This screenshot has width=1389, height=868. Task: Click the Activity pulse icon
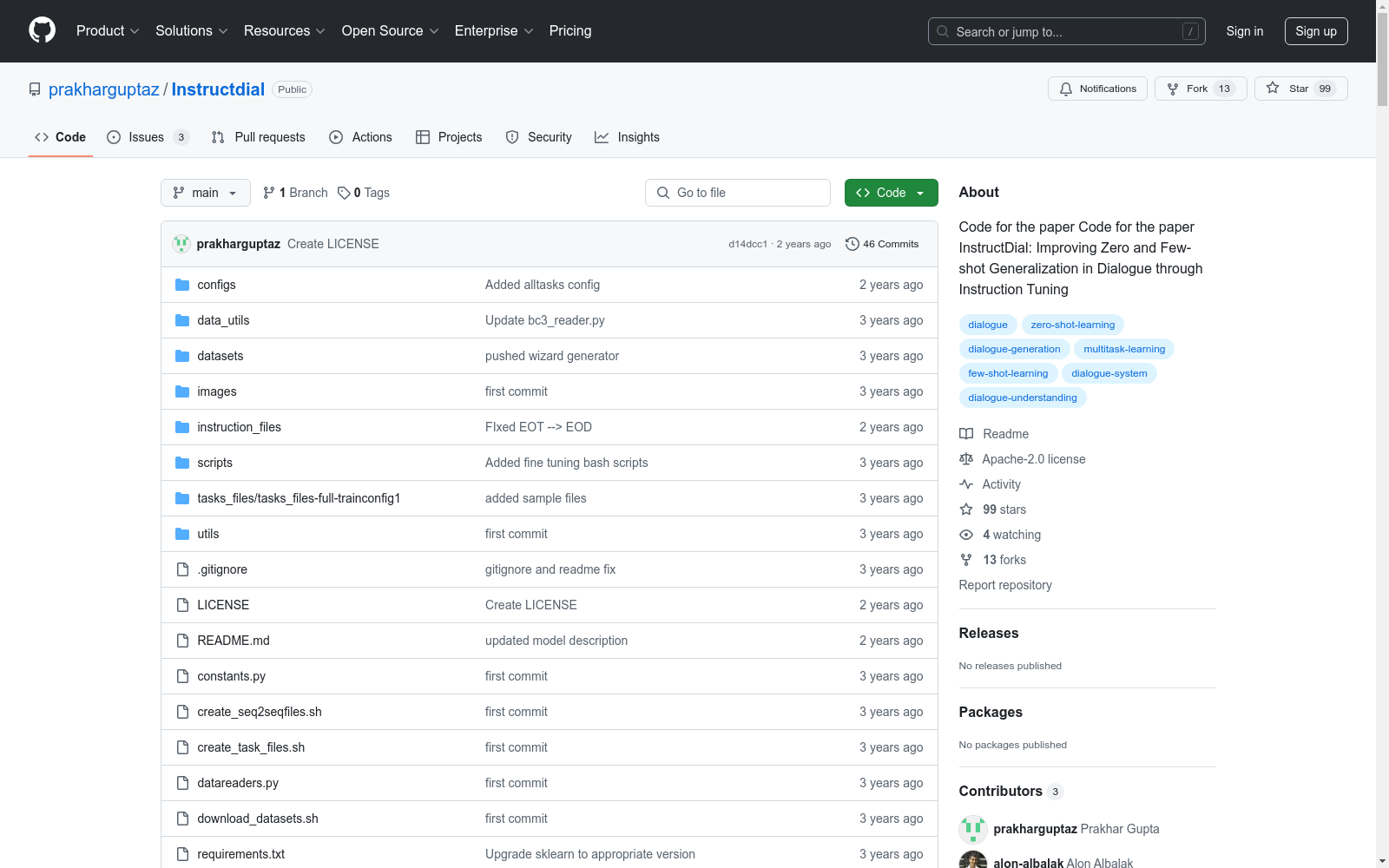pyautogui.click(x=966, y=484)
